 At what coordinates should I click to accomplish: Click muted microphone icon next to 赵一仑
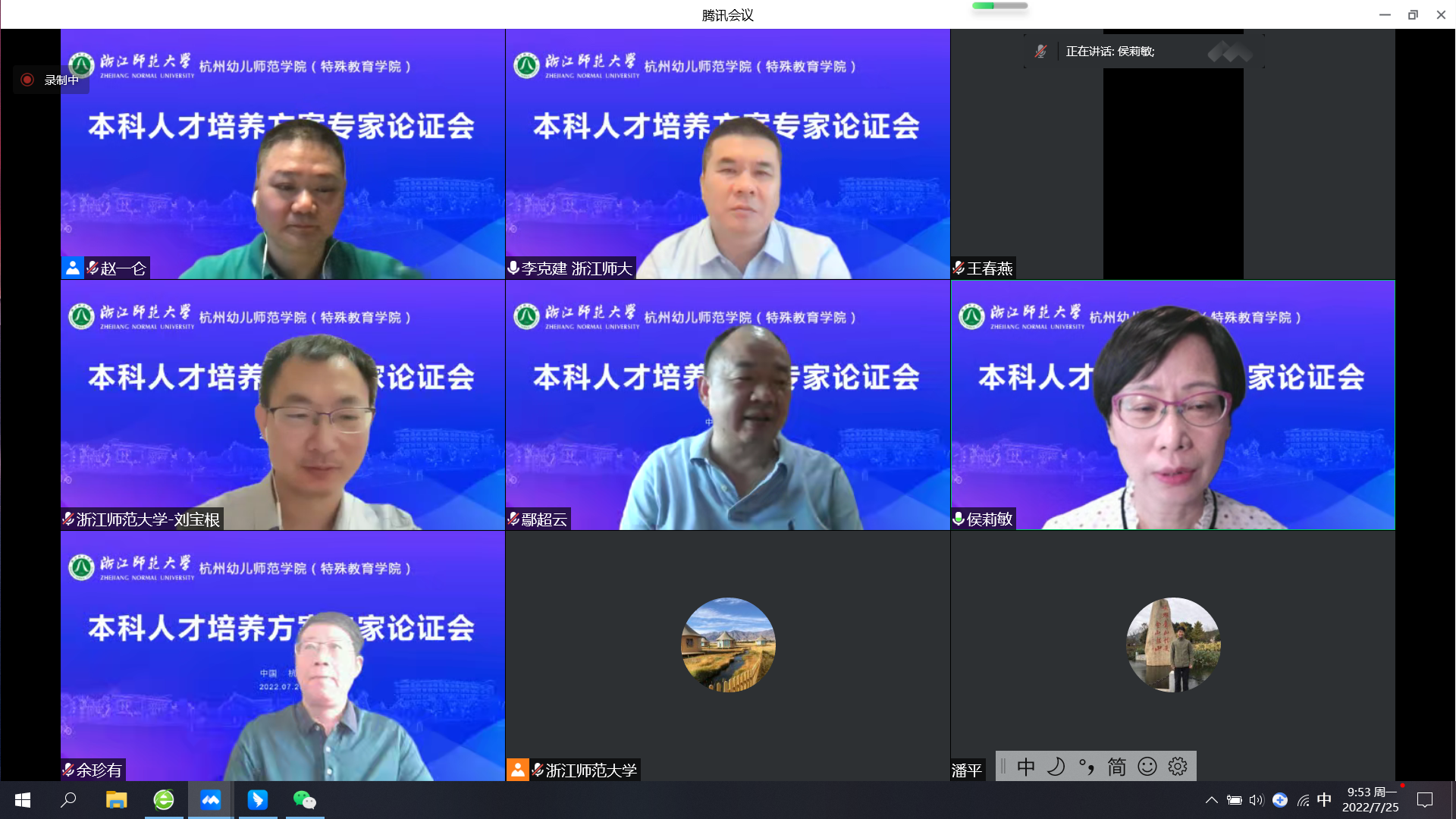[93, 268]
